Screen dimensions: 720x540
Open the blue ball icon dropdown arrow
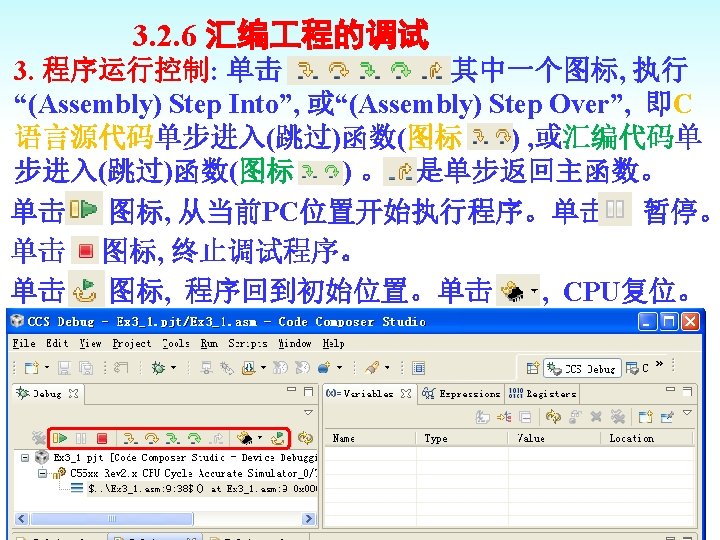point(339,367)
